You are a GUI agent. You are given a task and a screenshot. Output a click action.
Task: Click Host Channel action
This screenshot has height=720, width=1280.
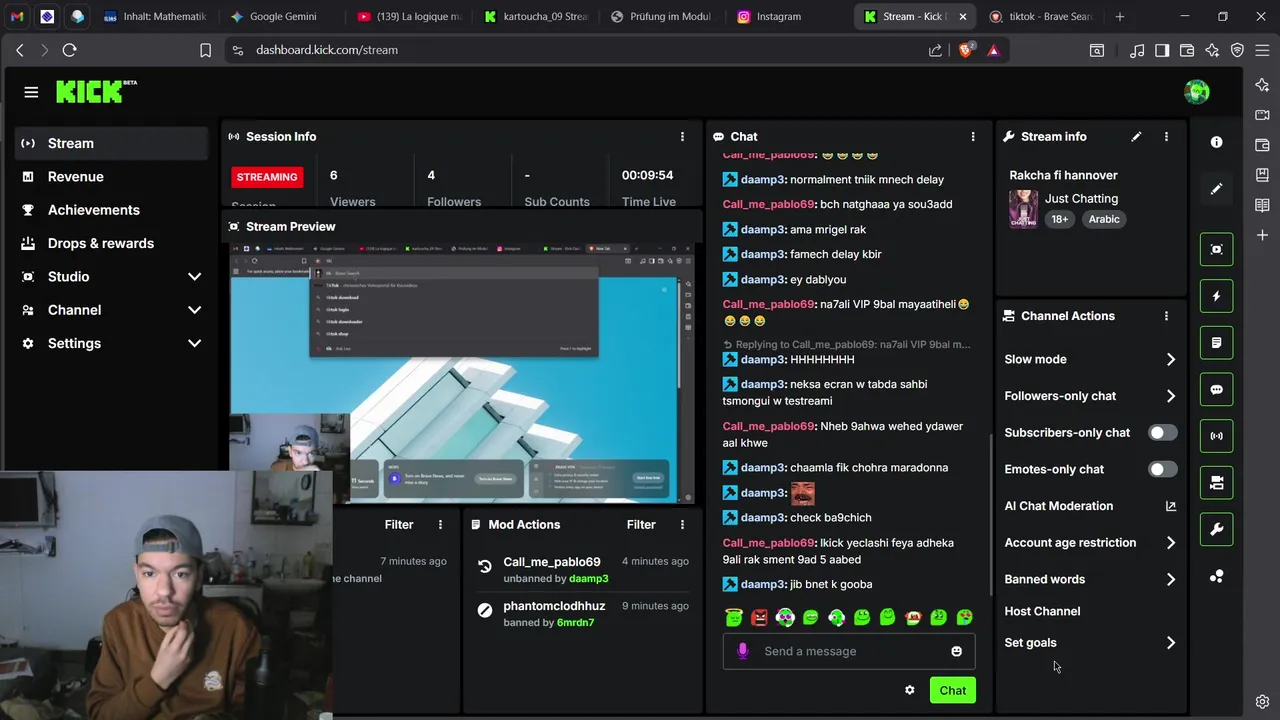click(1042, 611)
